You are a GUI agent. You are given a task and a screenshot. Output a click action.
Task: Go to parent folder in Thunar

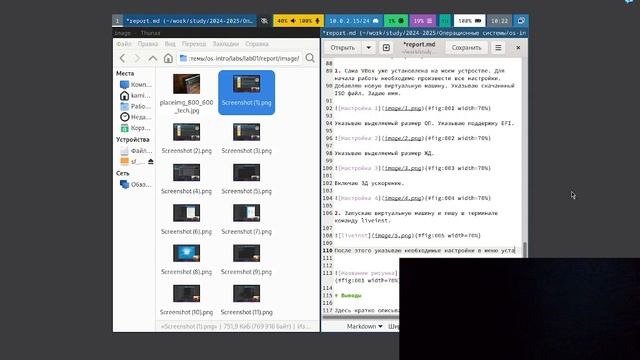(153, 58)
